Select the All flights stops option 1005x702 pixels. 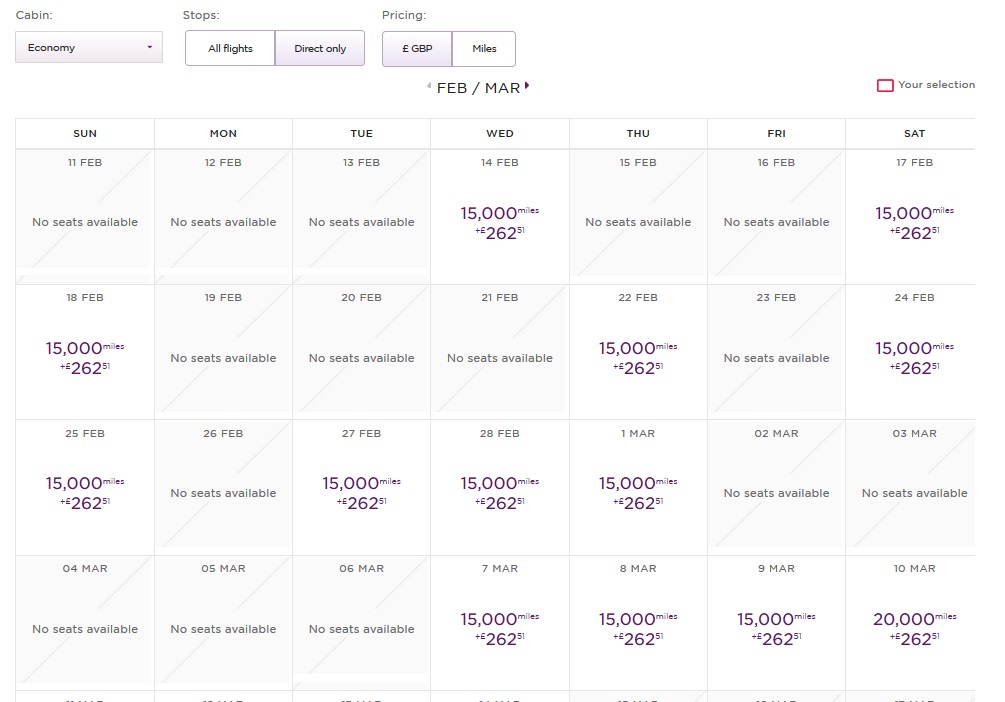(230, 48)
